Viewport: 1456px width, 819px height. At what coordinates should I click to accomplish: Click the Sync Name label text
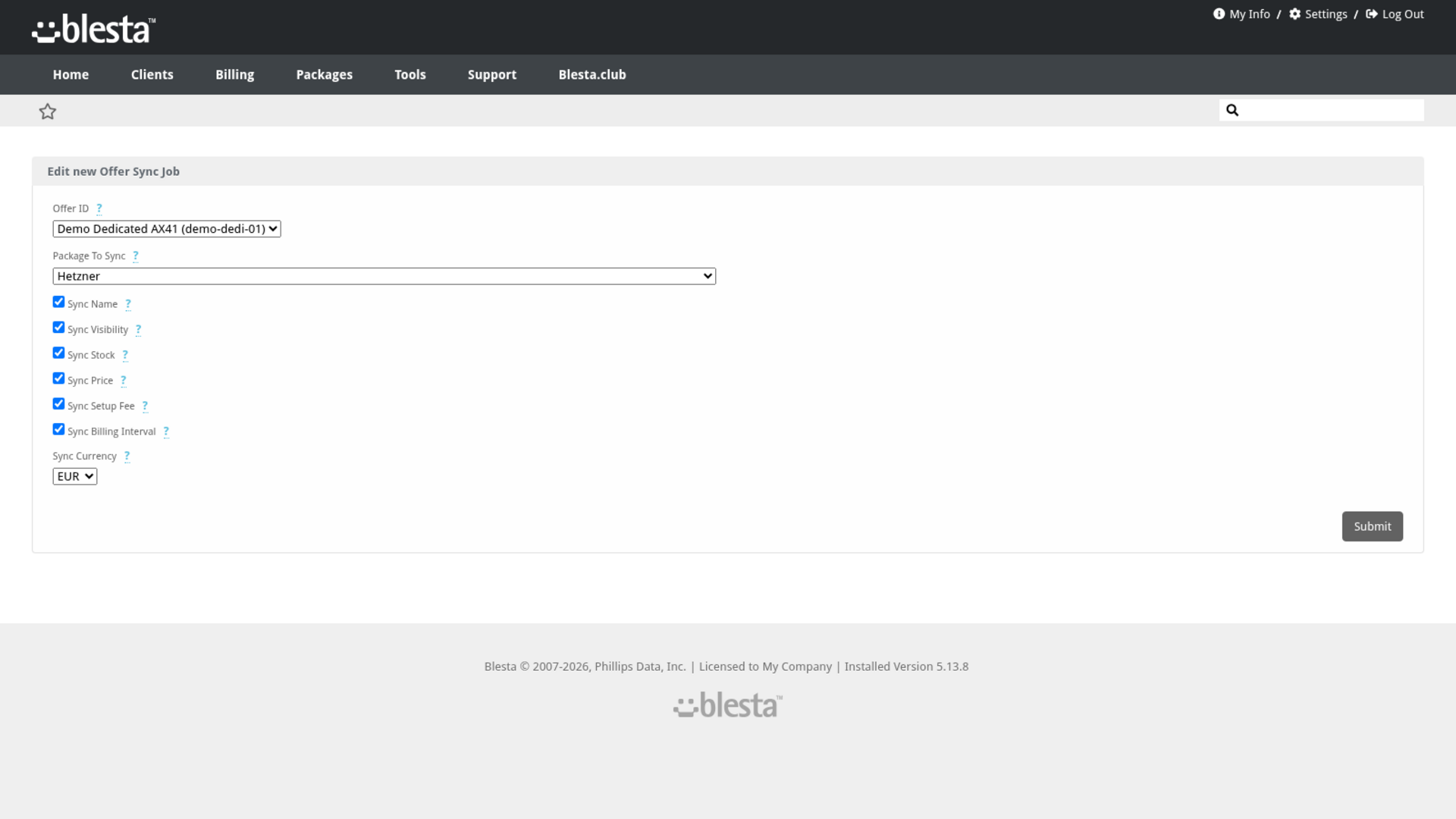point(93,304)
